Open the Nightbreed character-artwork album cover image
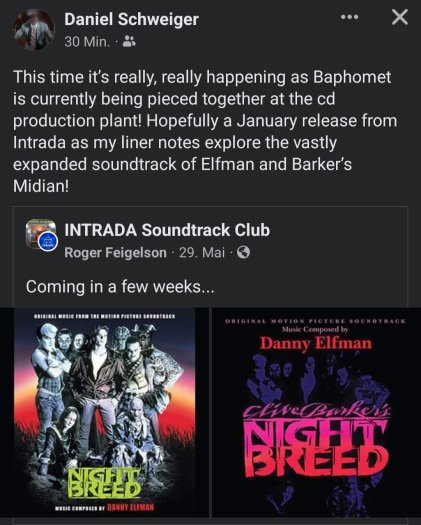Viewport: 421px width, 525px height. (x=104, y=412)
